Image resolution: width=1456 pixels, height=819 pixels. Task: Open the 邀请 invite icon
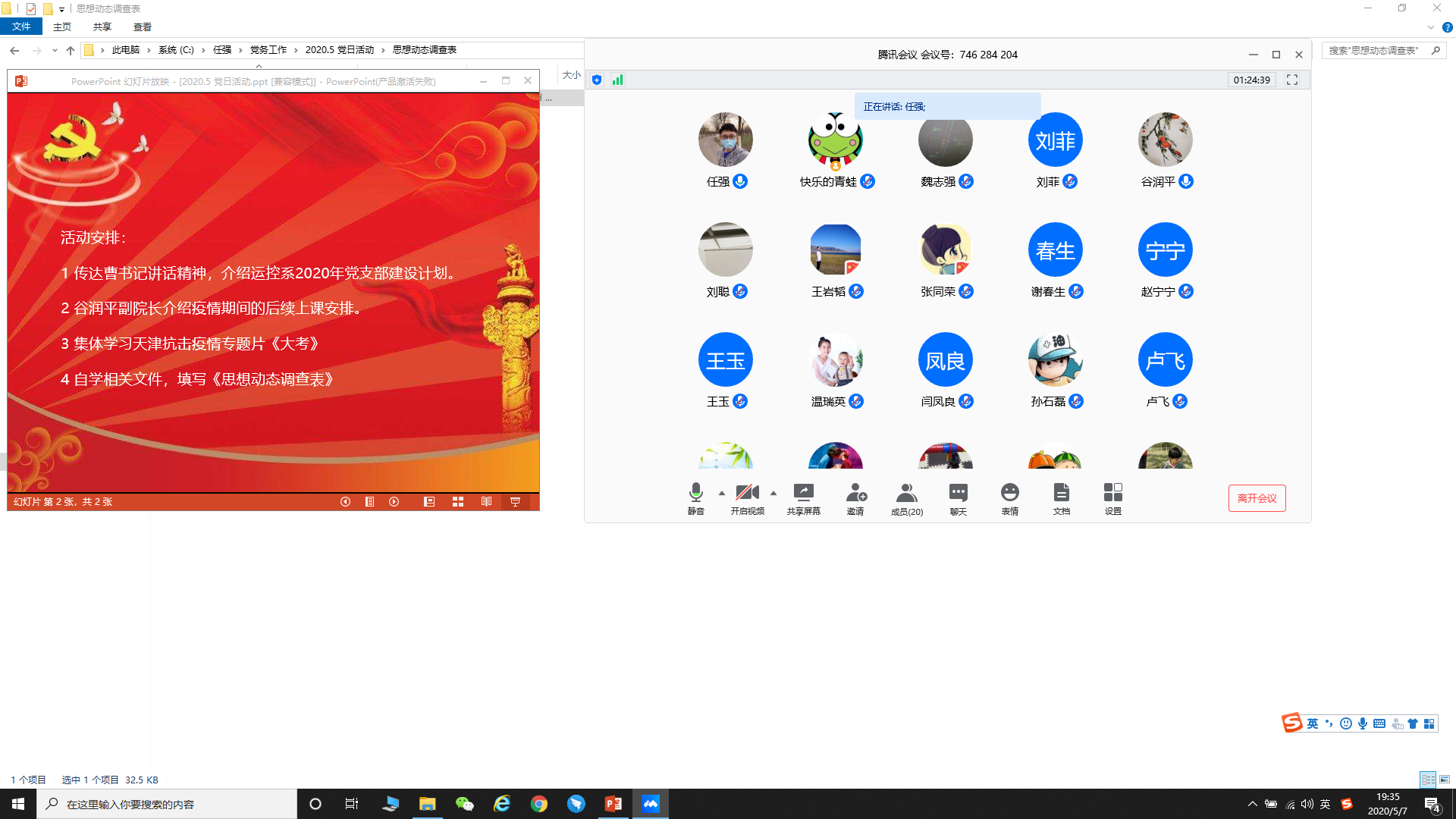(x=855, y=494)
